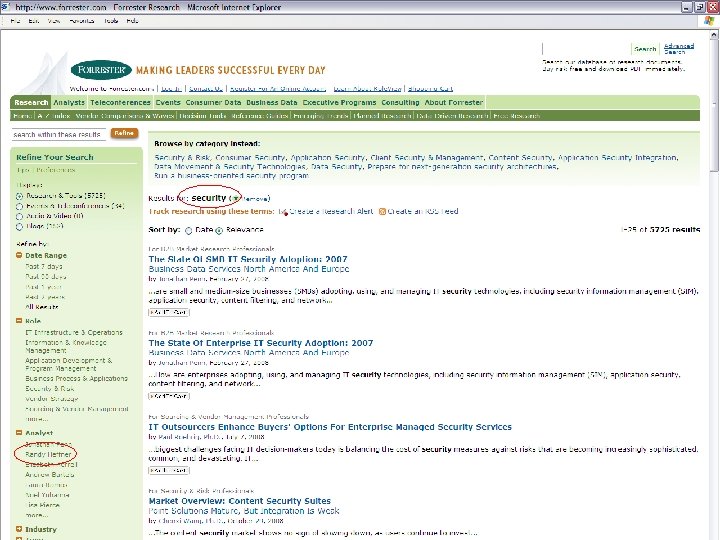The width and height of the screenshot is (720, 540).
Task: Click the Search button at top right
Action: tap(645, 49)
